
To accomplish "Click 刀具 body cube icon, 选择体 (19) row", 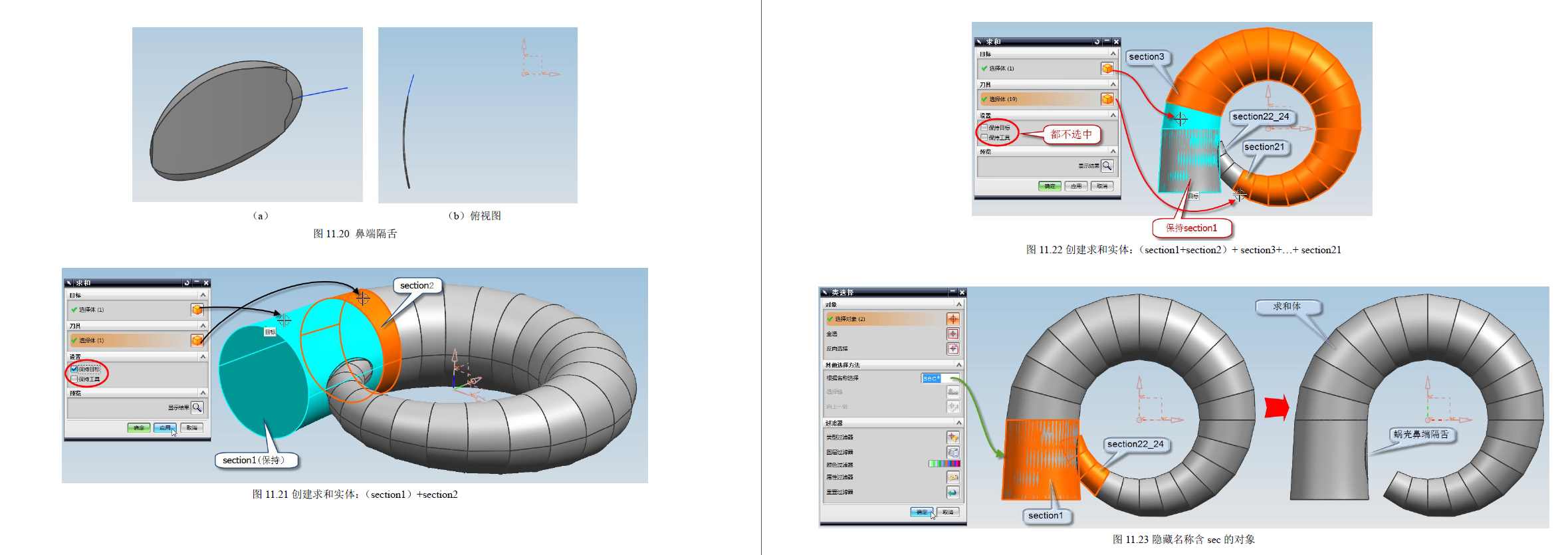I will click(x=1107, y=99).
